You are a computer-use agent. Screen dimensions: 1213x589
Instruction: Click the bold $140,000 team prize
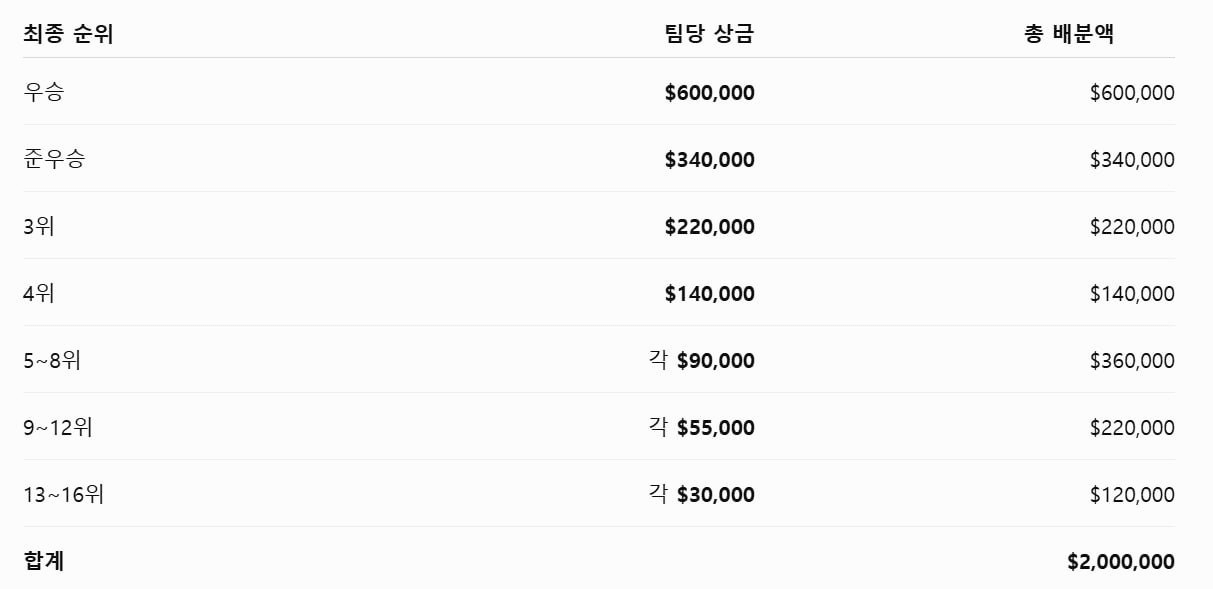710,294
